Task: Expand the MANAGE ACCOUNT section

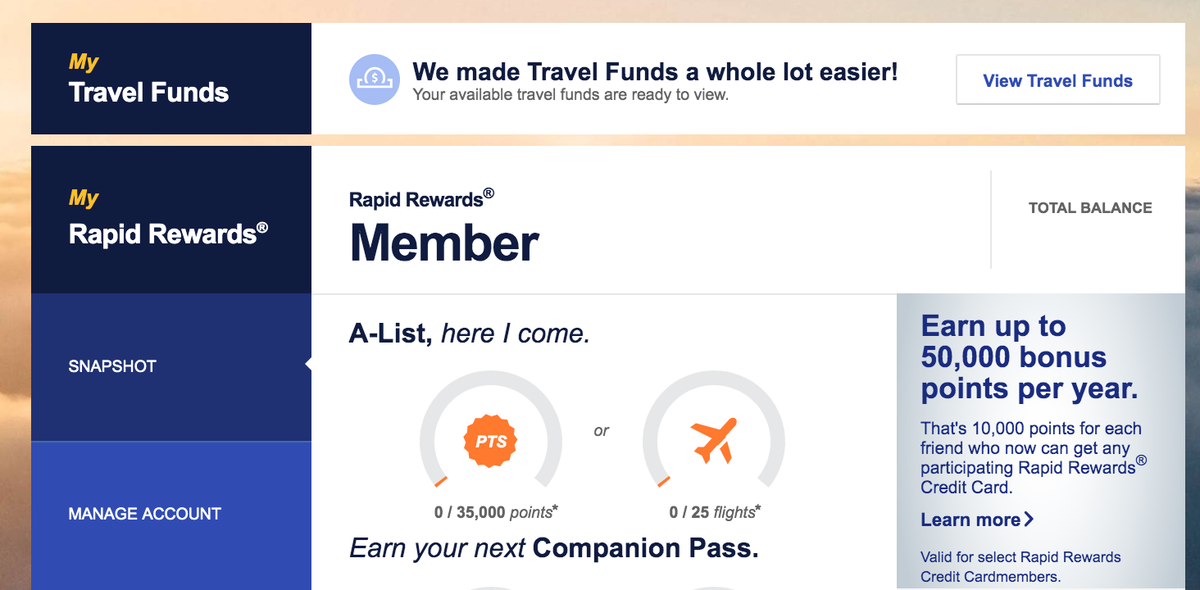Action: point(144,514)
